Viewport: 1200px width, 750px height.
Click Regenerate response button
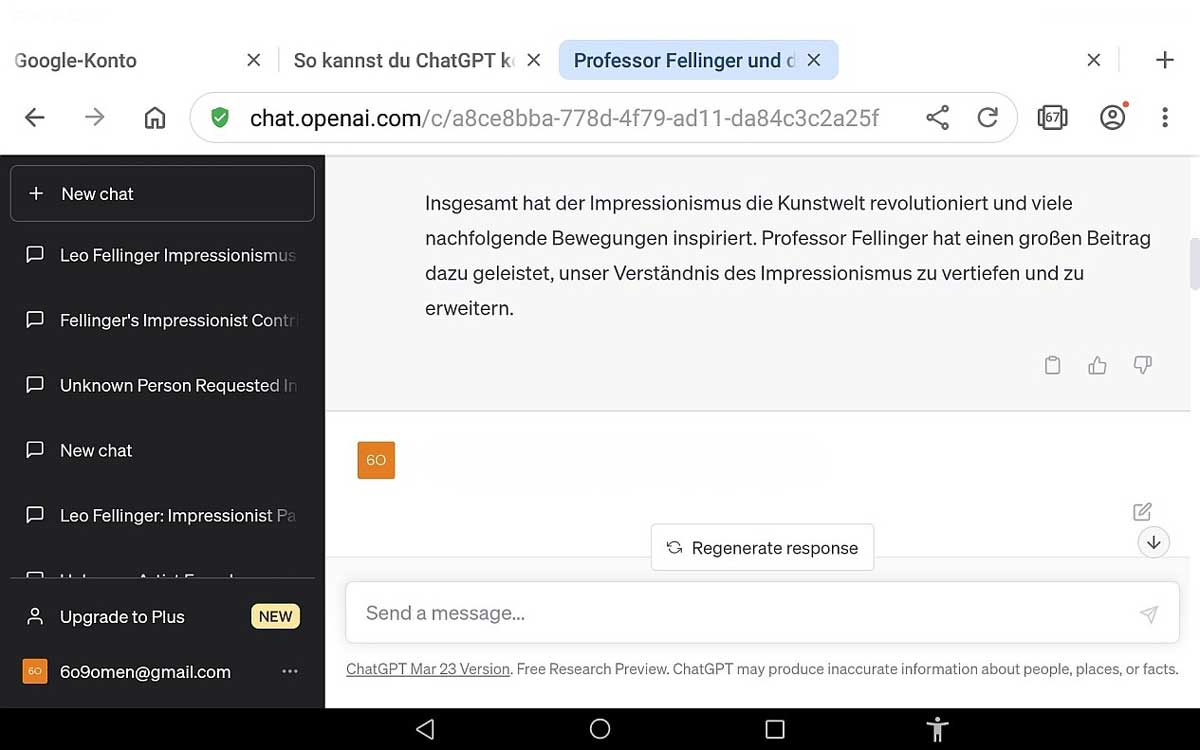tap(762, 547)
